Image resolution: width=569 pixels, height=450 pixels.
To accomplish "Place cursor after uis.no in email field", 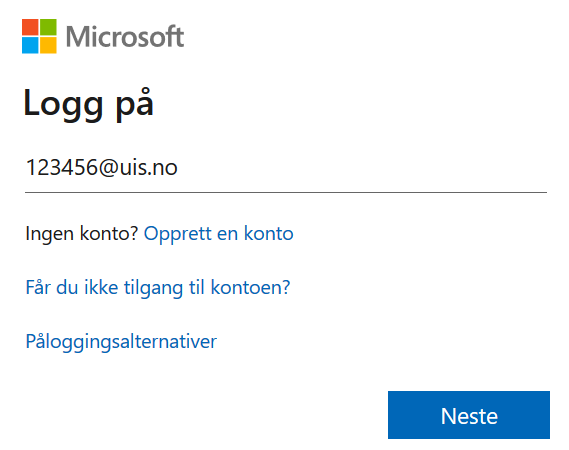I will tap(179, 168).
